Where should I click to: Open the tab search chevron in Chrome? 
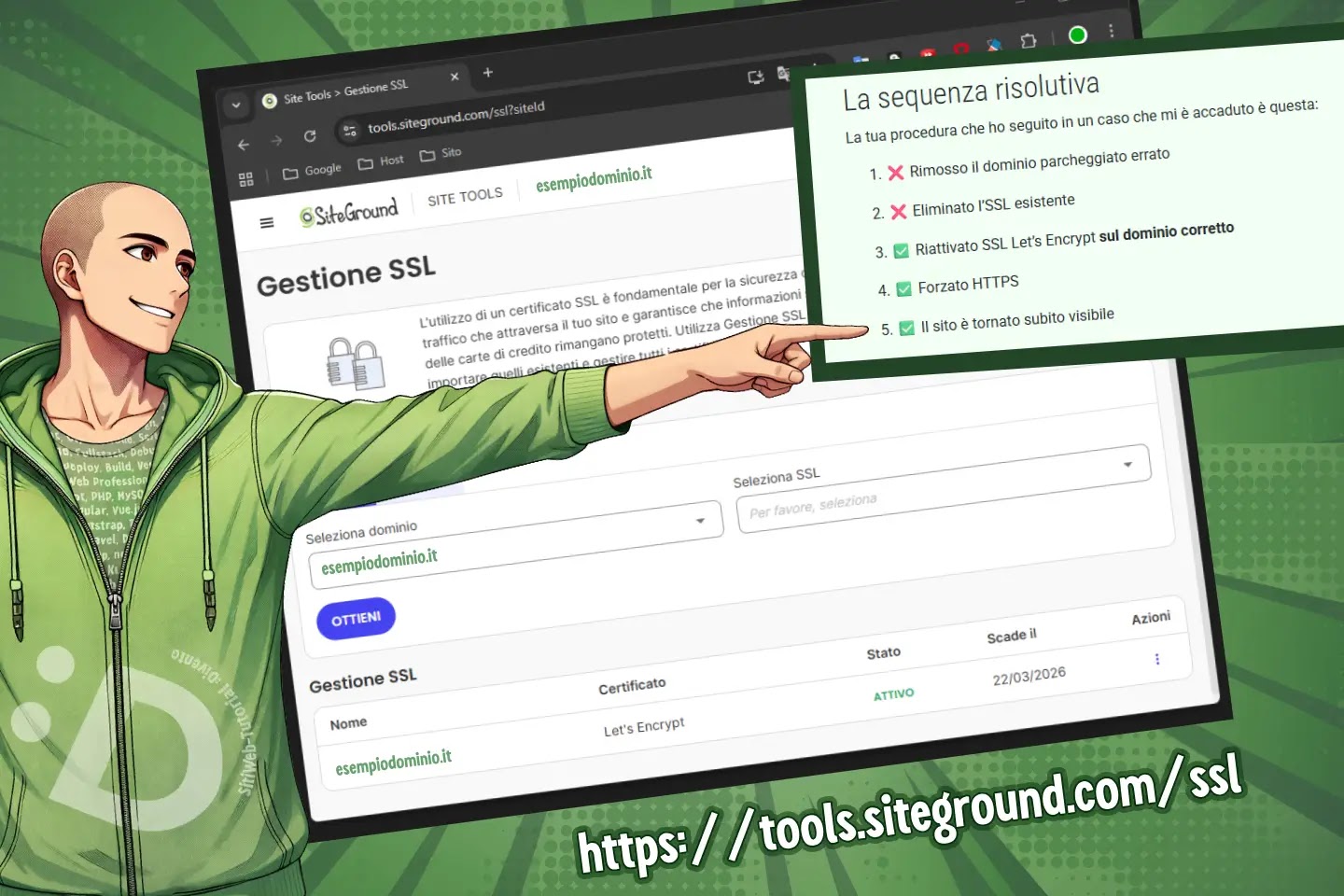click(236, 105)
